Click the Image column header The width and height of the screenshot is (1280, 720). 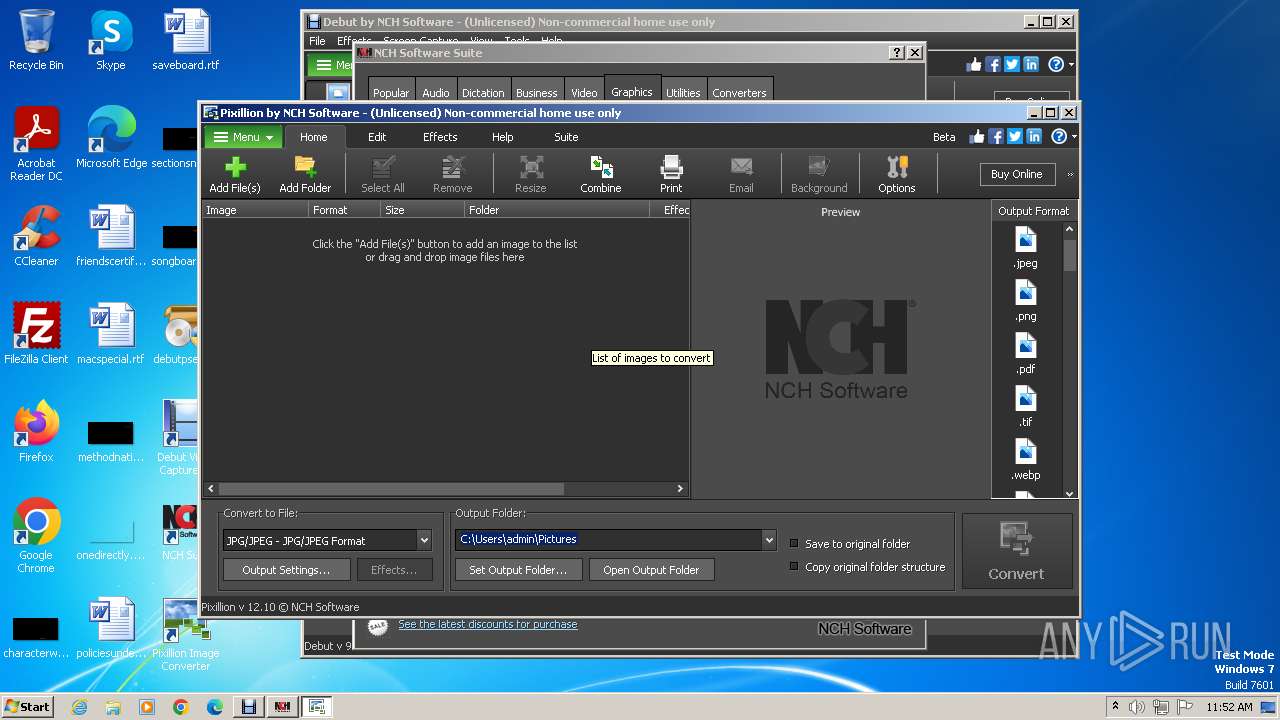coord(255,210)
